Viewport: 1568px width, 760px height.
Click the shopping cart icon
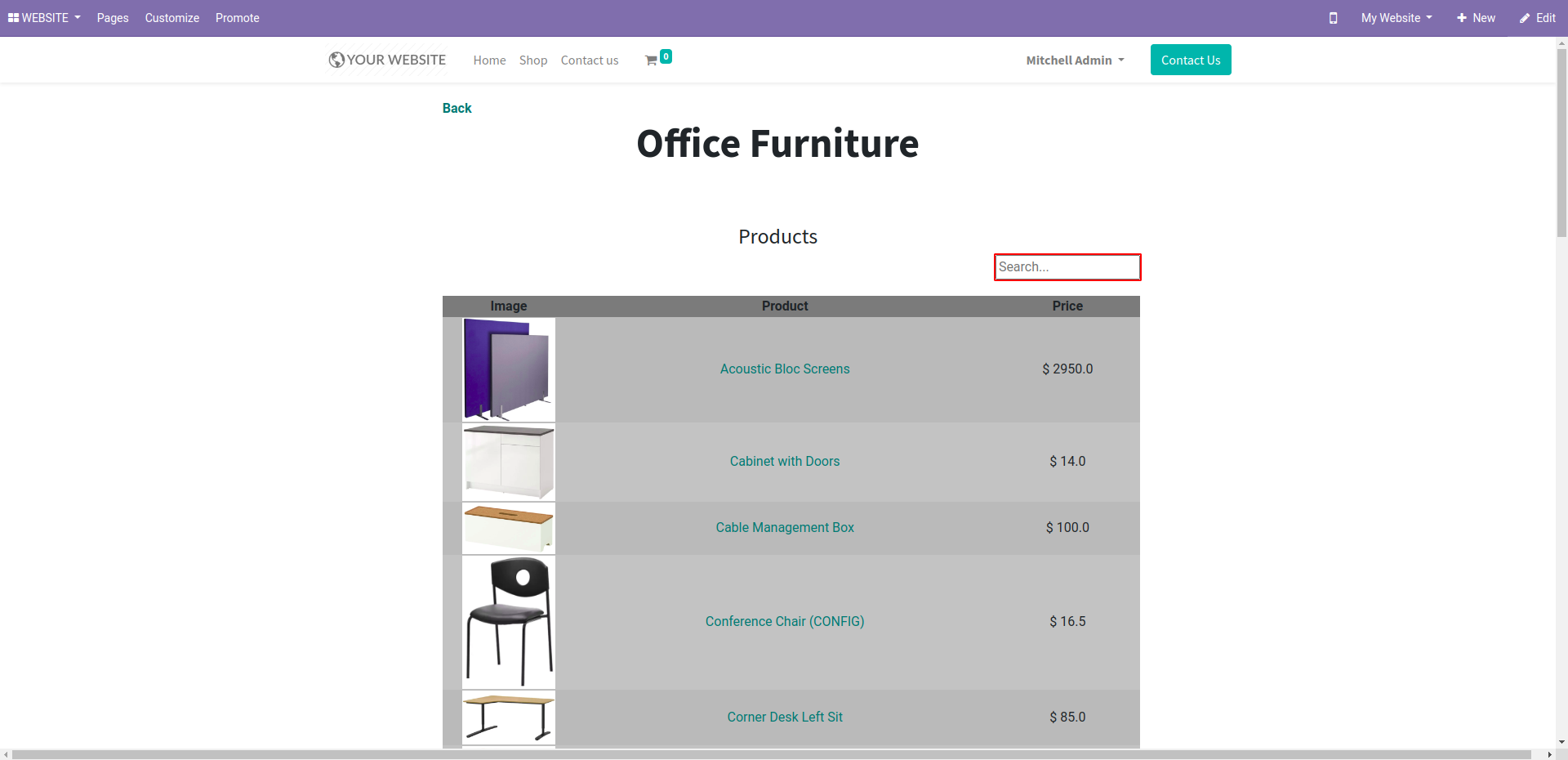652,60
